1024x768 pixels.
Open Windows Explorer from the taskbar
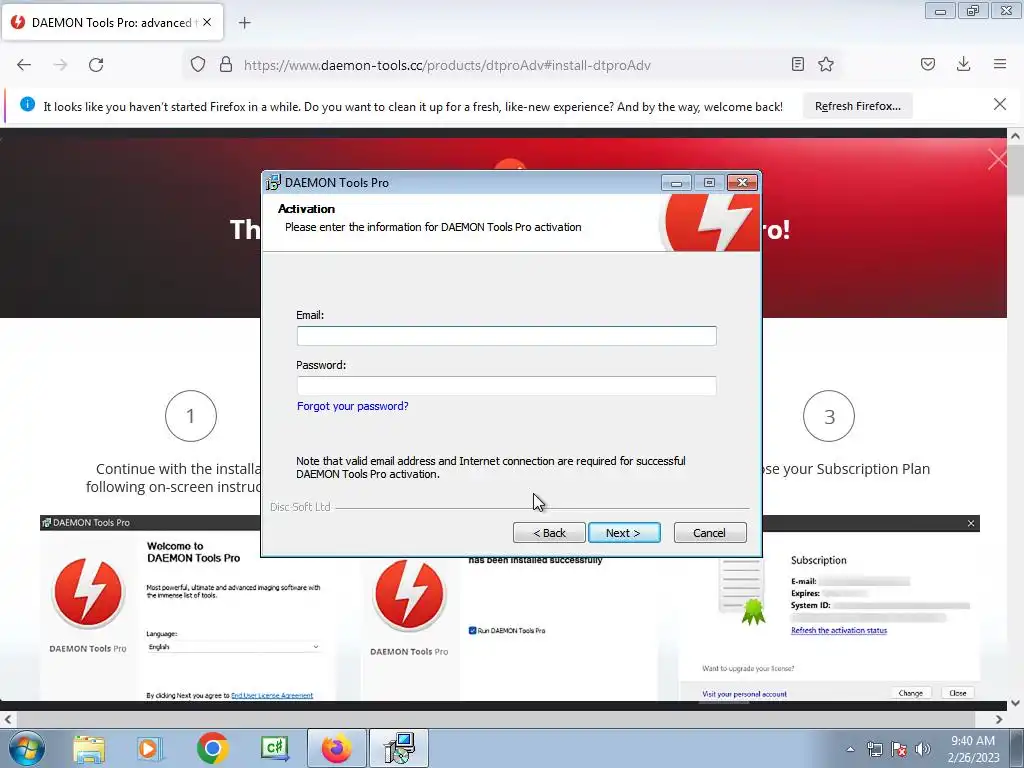click(89, 748)
